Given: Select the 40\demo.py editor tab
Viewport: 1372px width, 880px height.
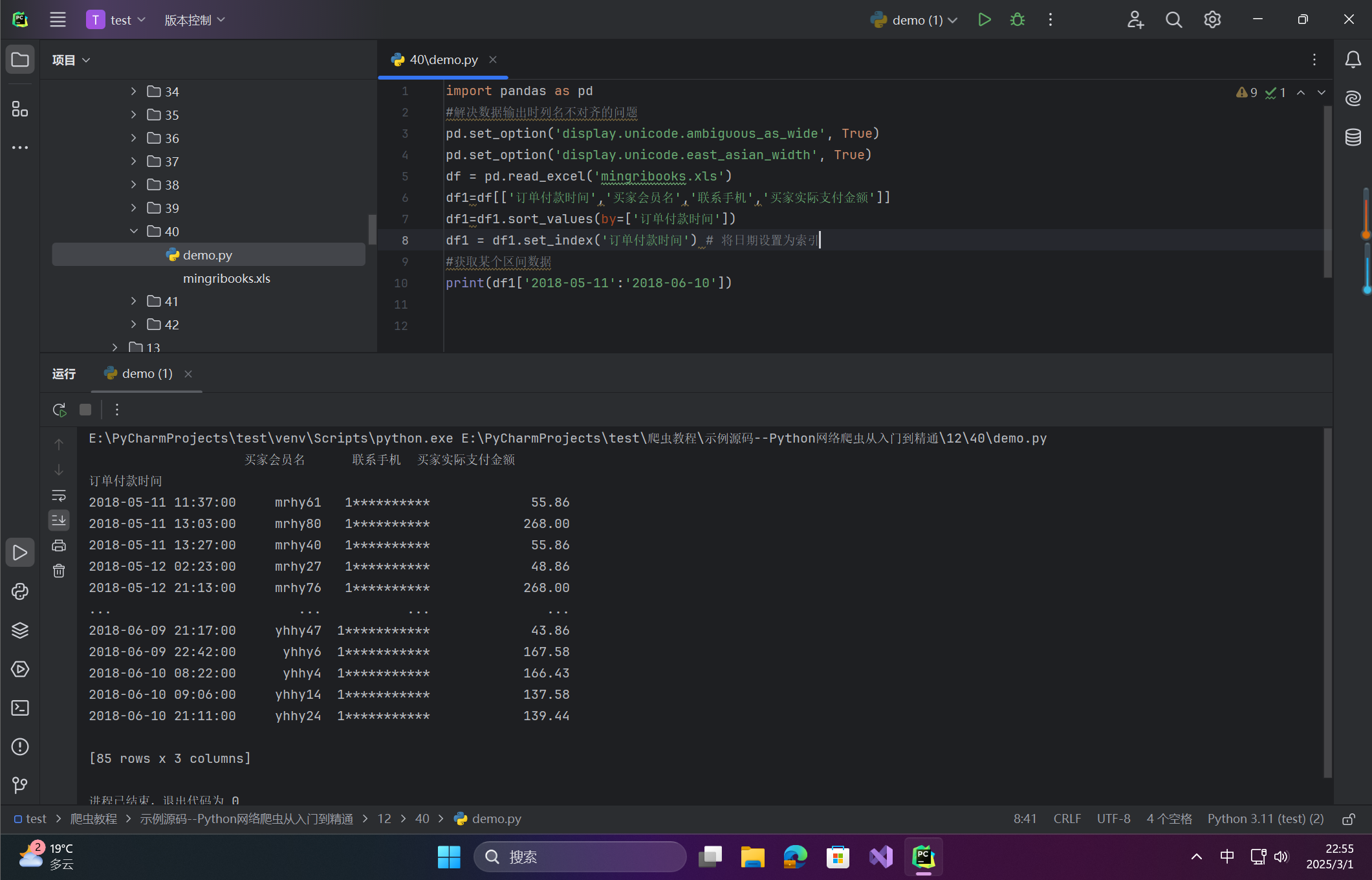Looking at the screenshot, I should [x=443, y=60].
